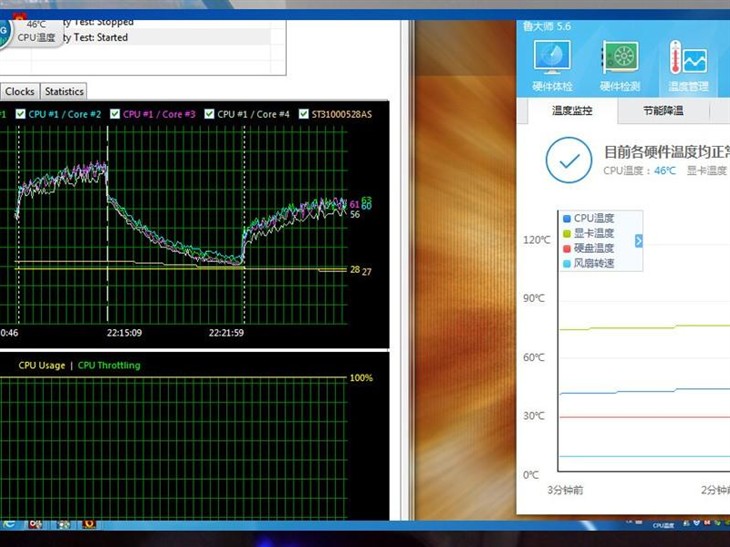Click the 60℃ axis label
This screenshot has height=547, width=730.
(x=534, y=358)
